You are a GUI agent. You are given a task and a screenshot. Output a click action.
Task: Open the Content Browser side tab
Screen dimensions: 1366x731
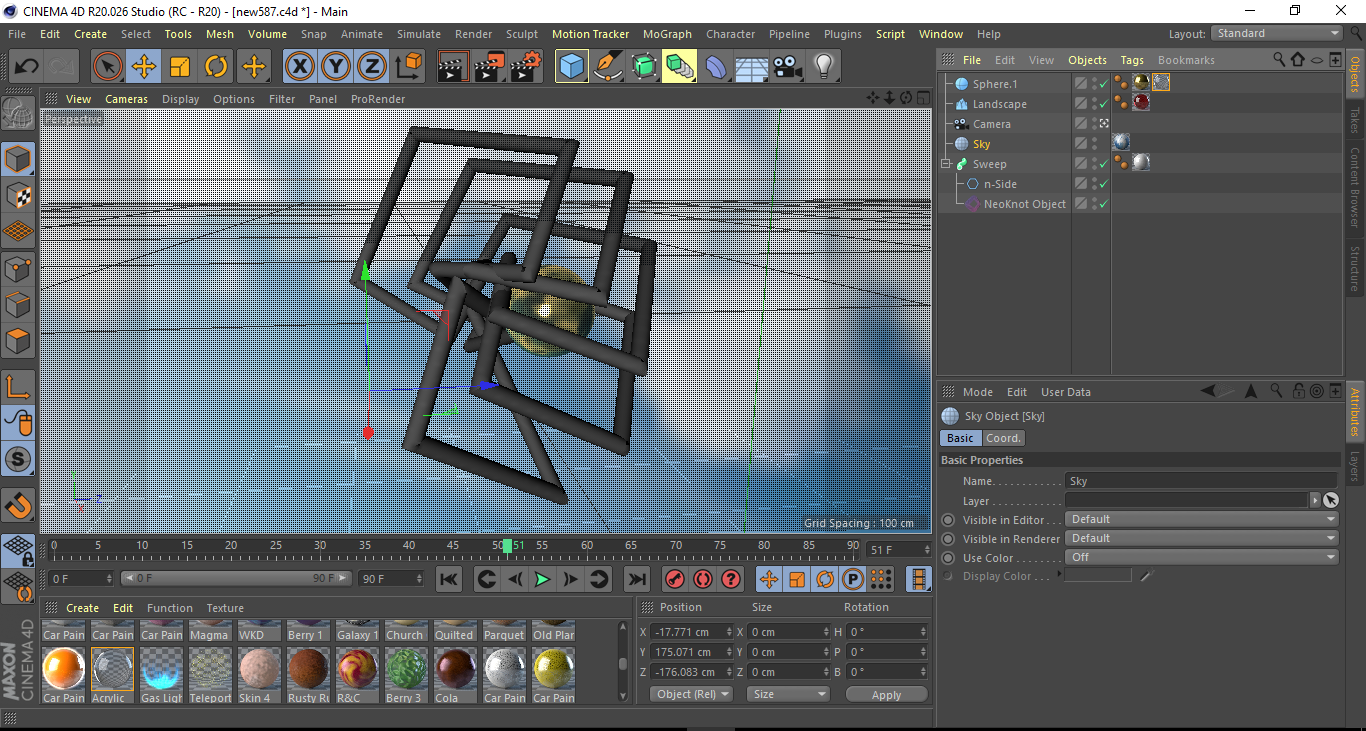pyautogui.click(x=1355, y=188)
